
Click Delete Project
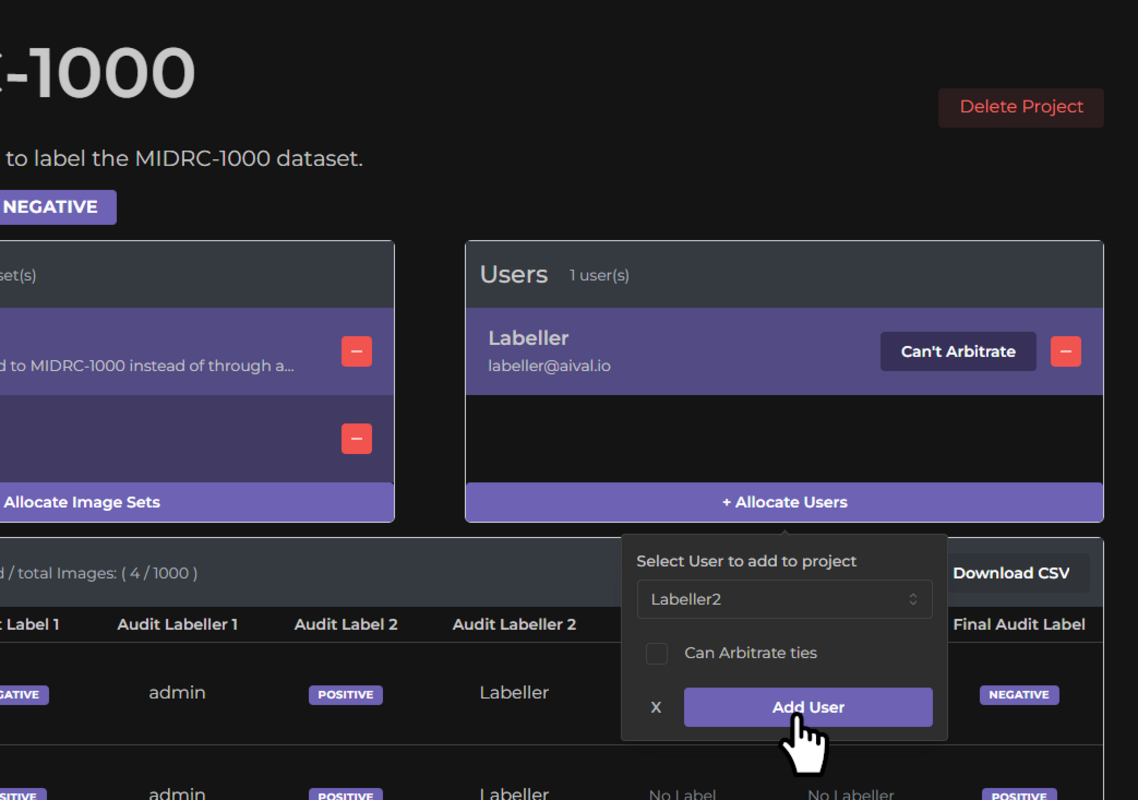1019,107
